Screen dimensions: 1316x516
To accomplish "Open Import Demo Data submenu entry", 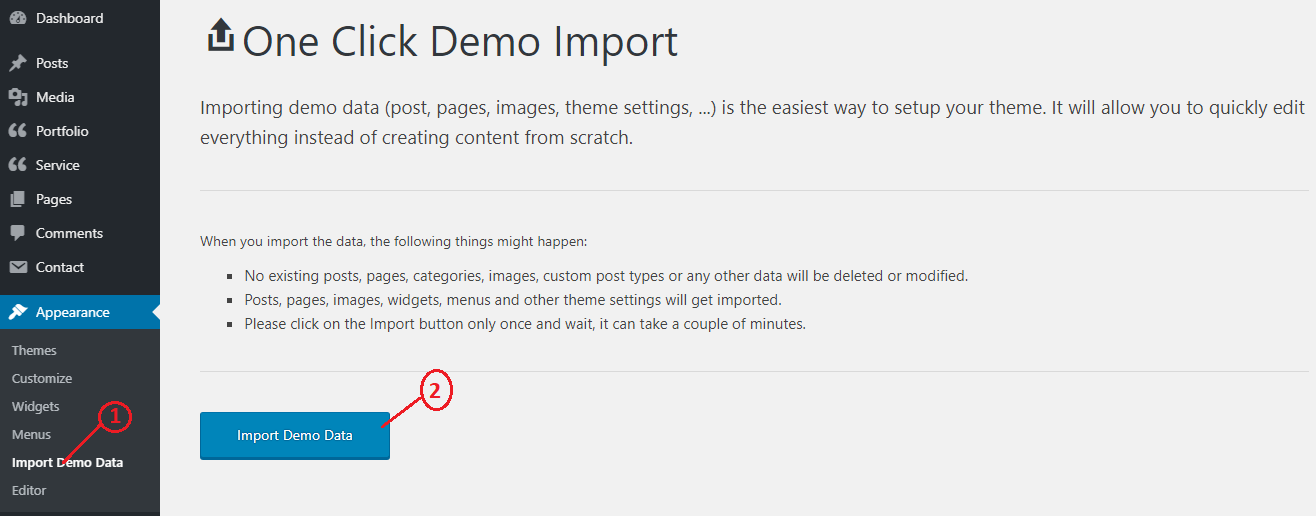I will [x=67, y=462].
